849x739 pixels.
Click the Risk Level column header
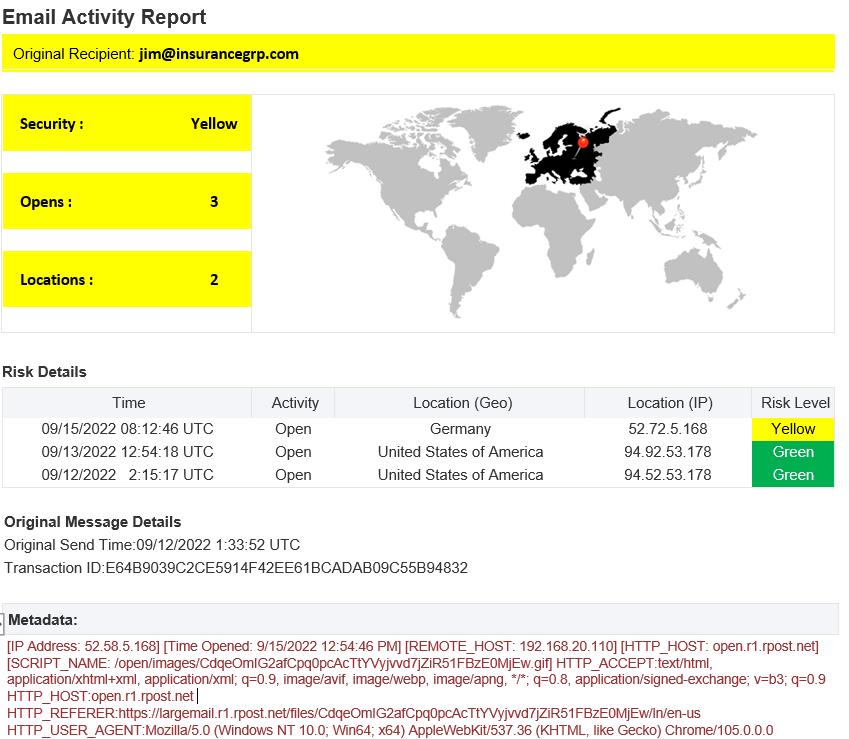tap(795, 403)
